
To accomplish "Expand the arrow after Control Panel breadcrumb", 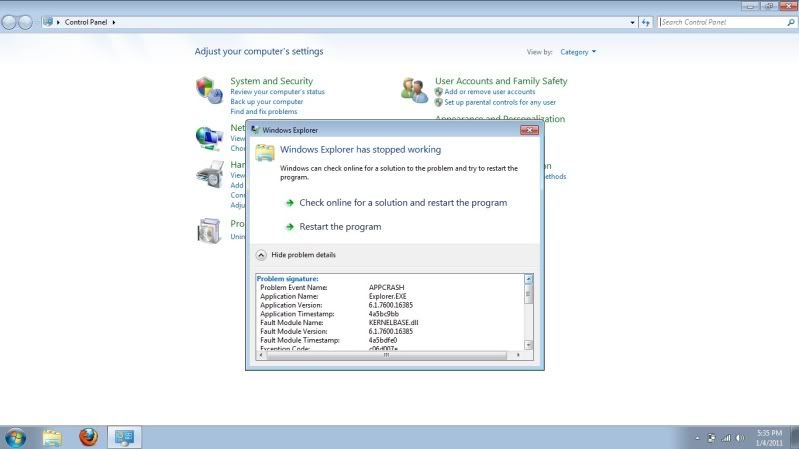I will 114,22.
